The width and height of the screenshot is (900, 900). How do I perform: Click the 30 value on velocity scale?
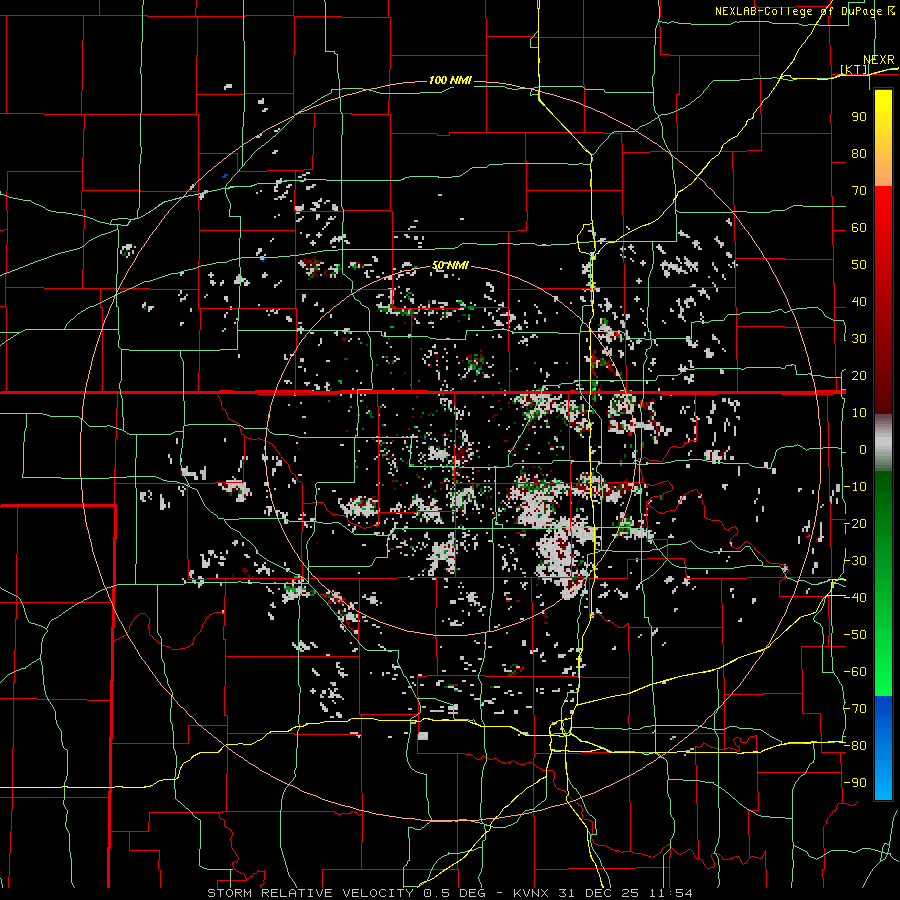[859, 339]
